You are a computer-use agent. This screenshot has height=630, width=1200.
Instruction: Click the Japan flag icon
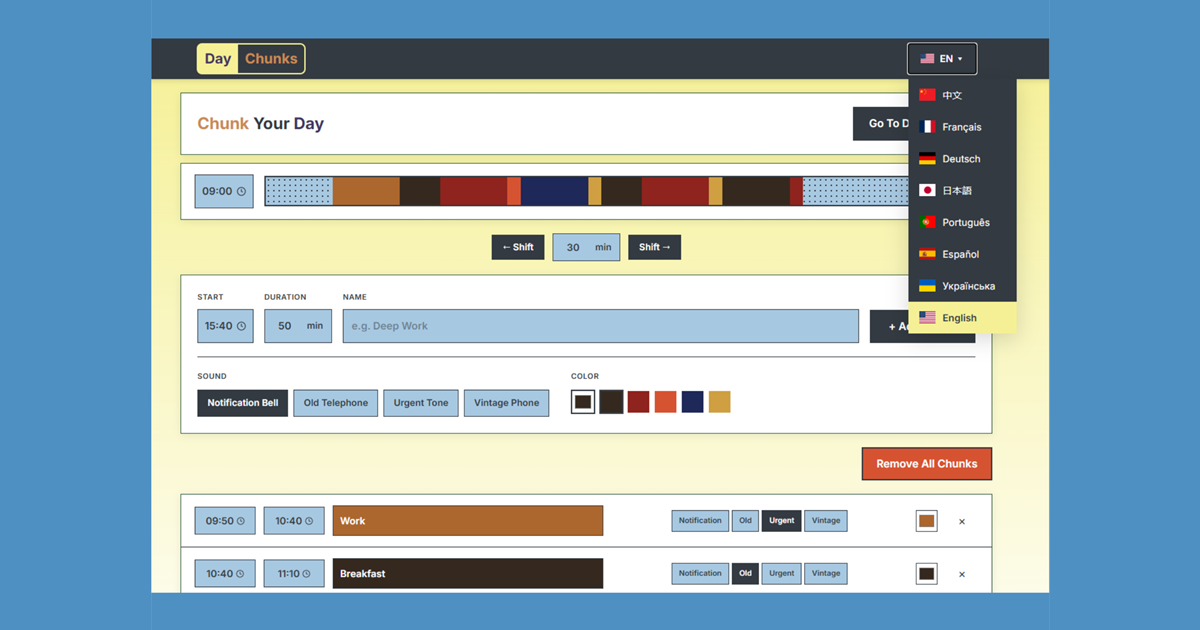click(x=927, y=190)
